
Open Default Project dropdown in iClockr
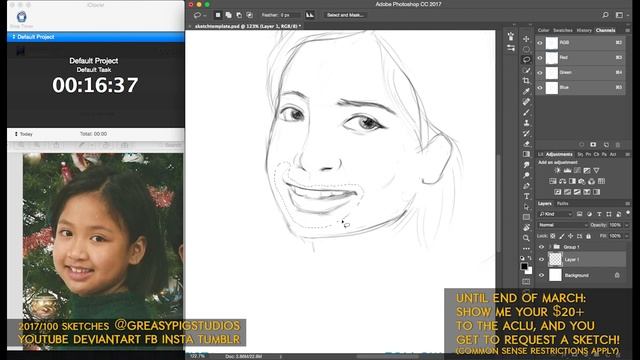(96, 37)
